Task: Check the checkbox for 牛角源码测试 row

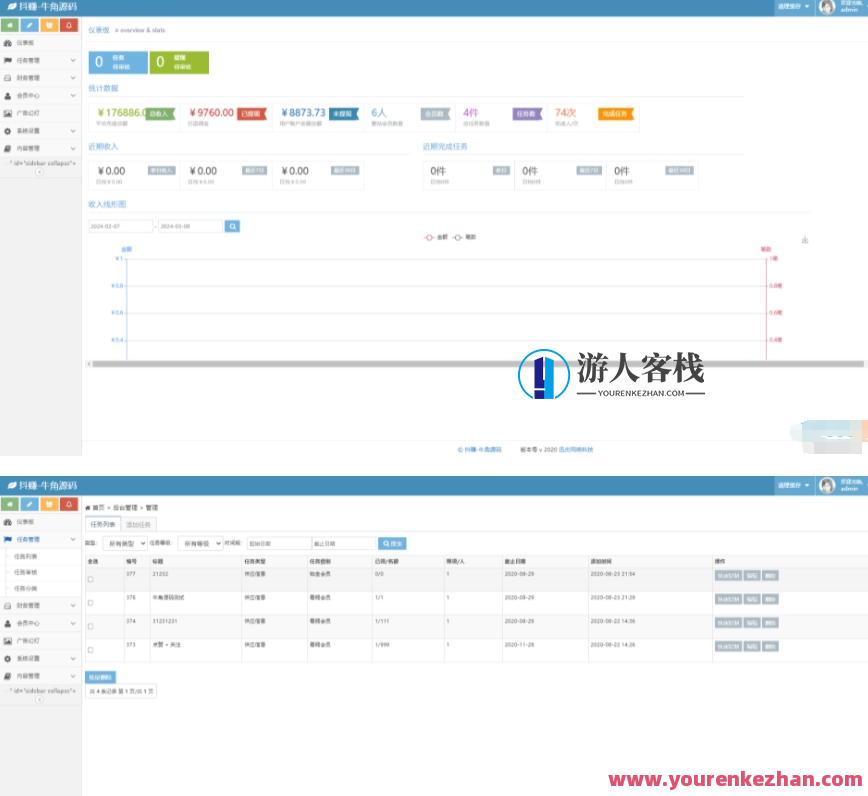Action: coord(91,602)
